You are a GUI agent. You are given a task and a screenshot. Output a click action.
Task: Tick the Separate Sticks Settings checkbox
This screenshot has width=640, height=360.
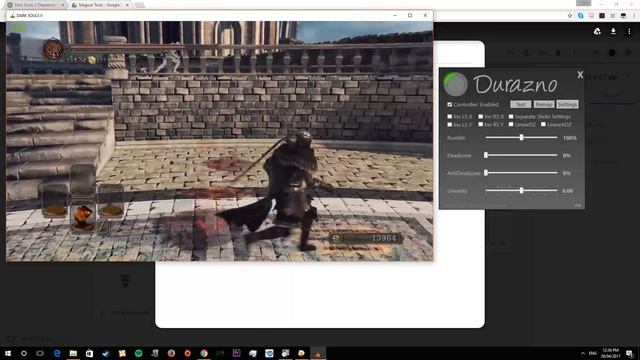(511, 117)
